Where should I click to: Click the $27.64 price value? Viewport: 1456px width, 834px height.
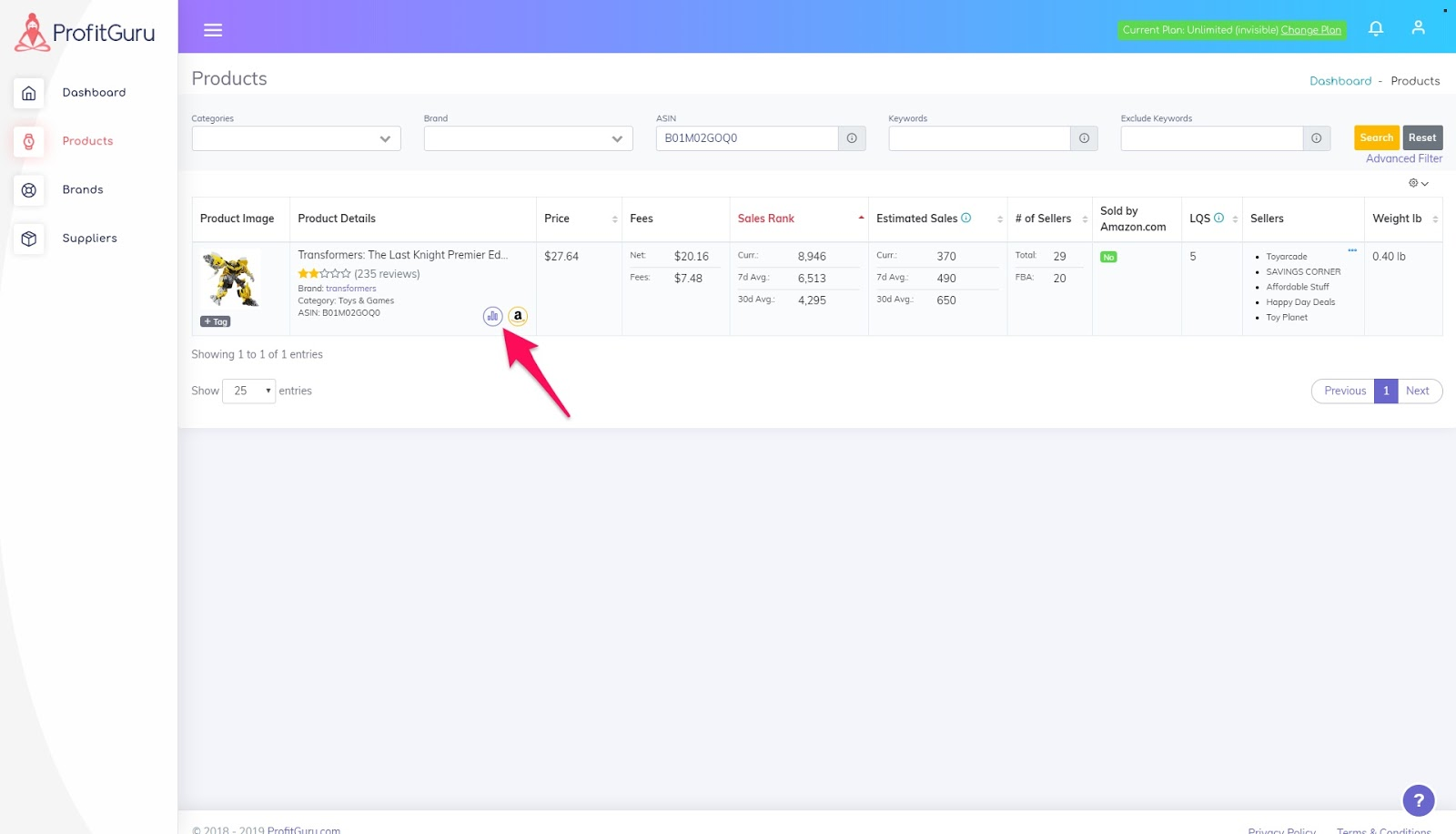click(x=561, y=257)
